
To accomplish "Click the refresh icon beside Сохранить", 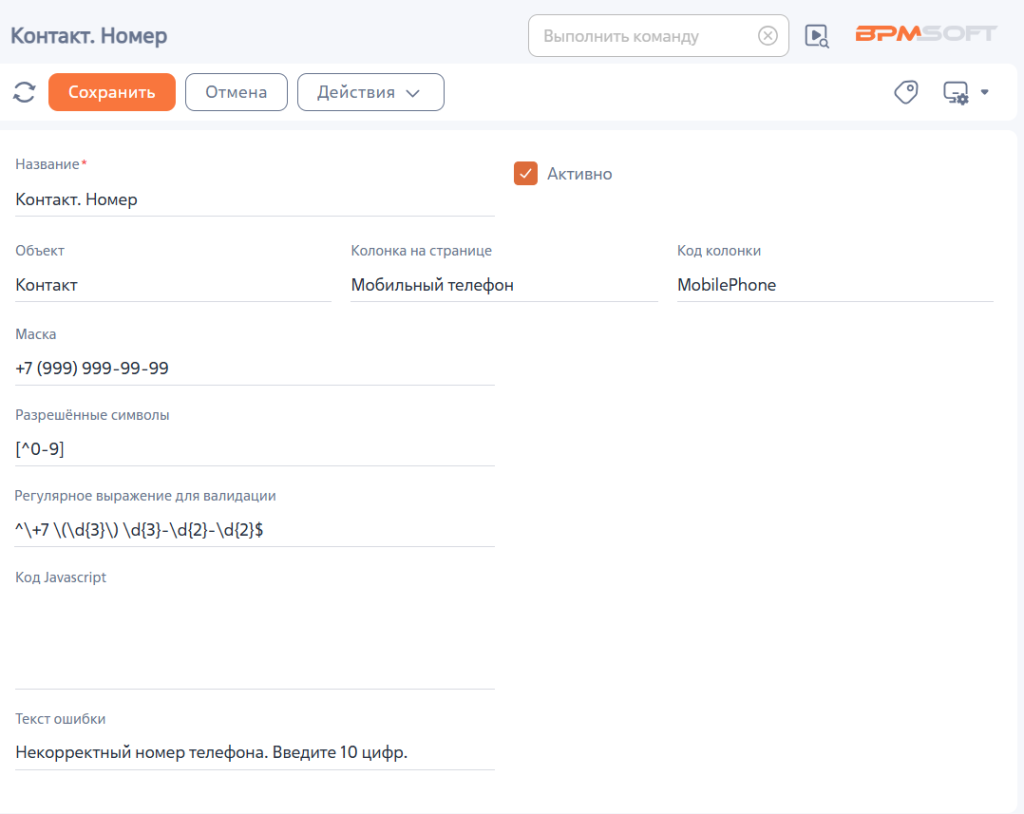I will [24, 92].
